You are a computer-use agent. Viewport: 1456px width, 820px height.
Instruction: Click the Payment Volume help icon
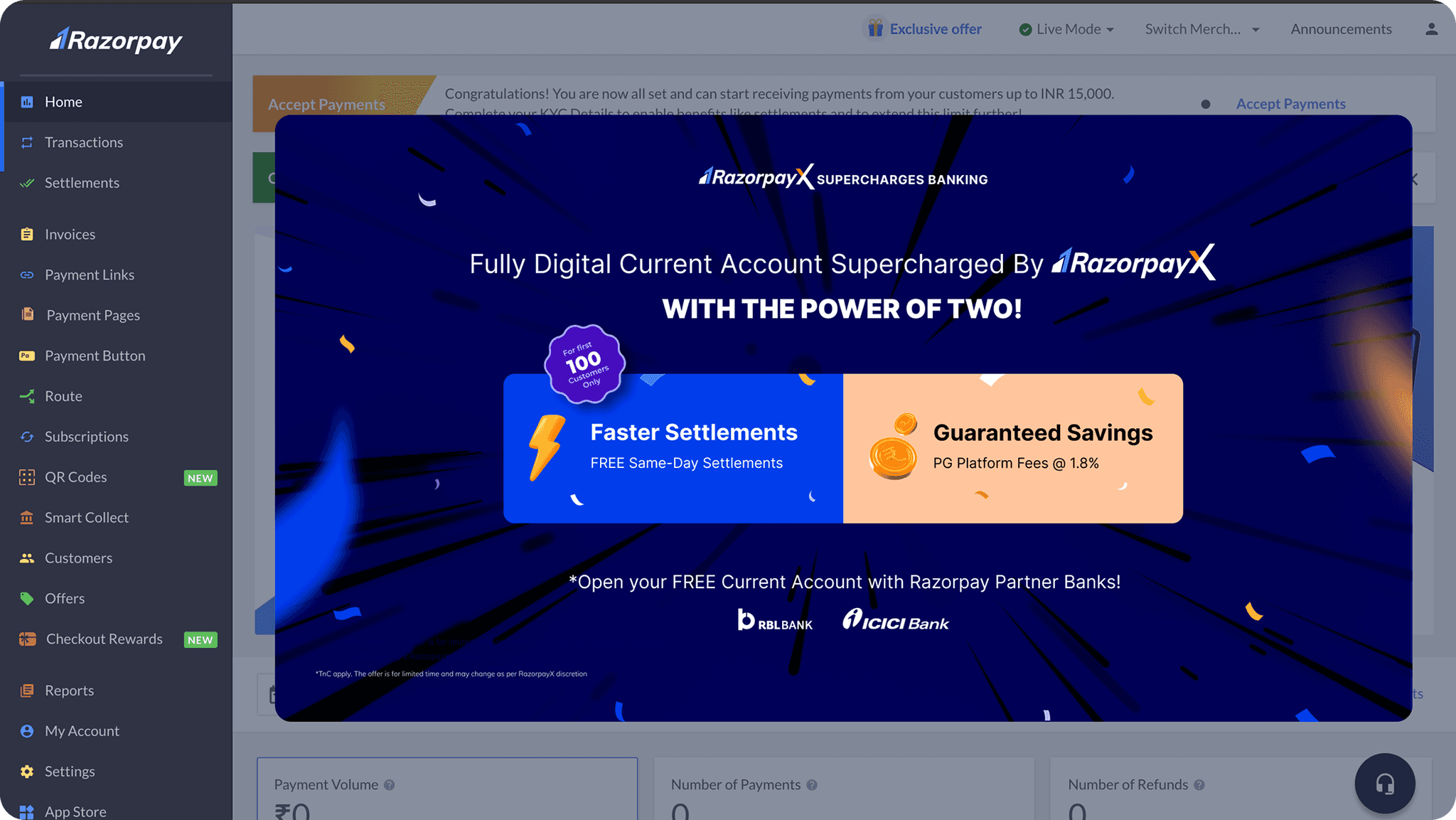point(389,785)
